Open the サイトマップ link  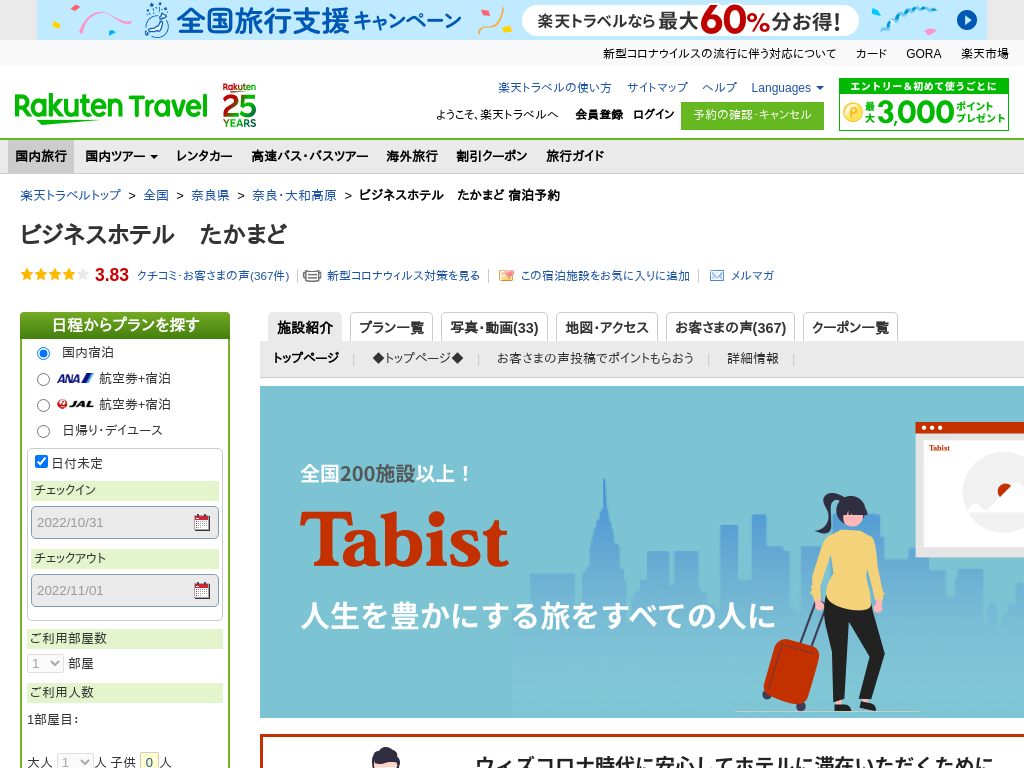[657, 88]
